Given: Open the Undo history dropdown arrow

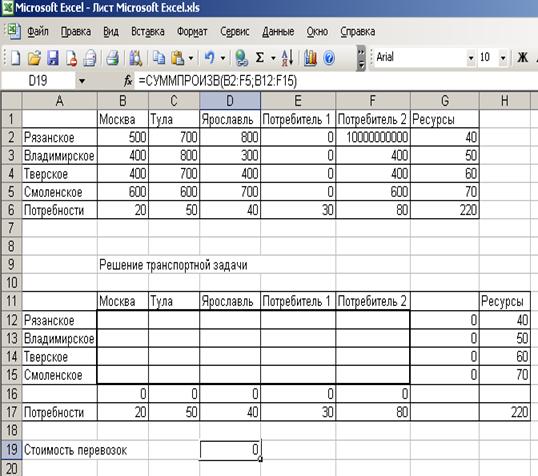Looking at the screenshot, I should point(223,58).
